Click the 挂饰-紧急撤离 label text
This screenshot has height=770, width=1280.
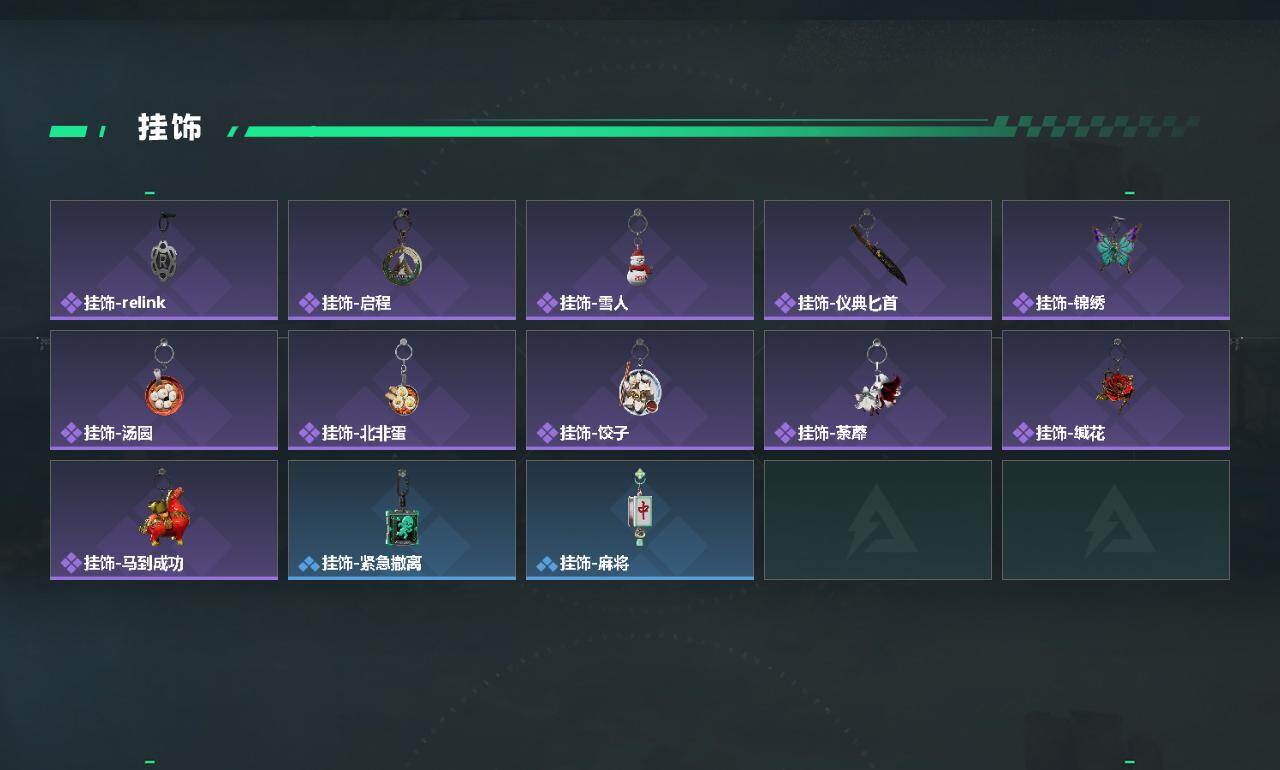click(372, 564)
